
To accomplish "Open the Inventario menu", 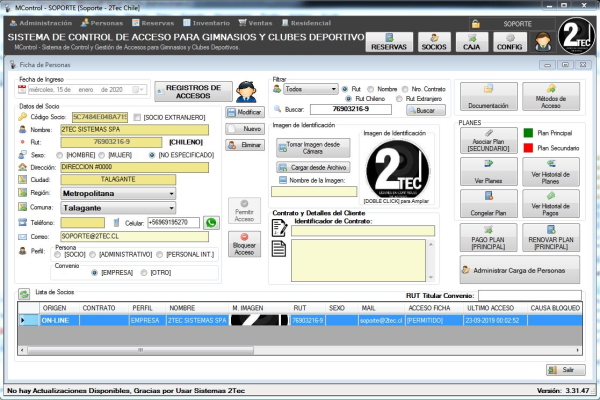I will pyautogui.click(x=206, y=23).
